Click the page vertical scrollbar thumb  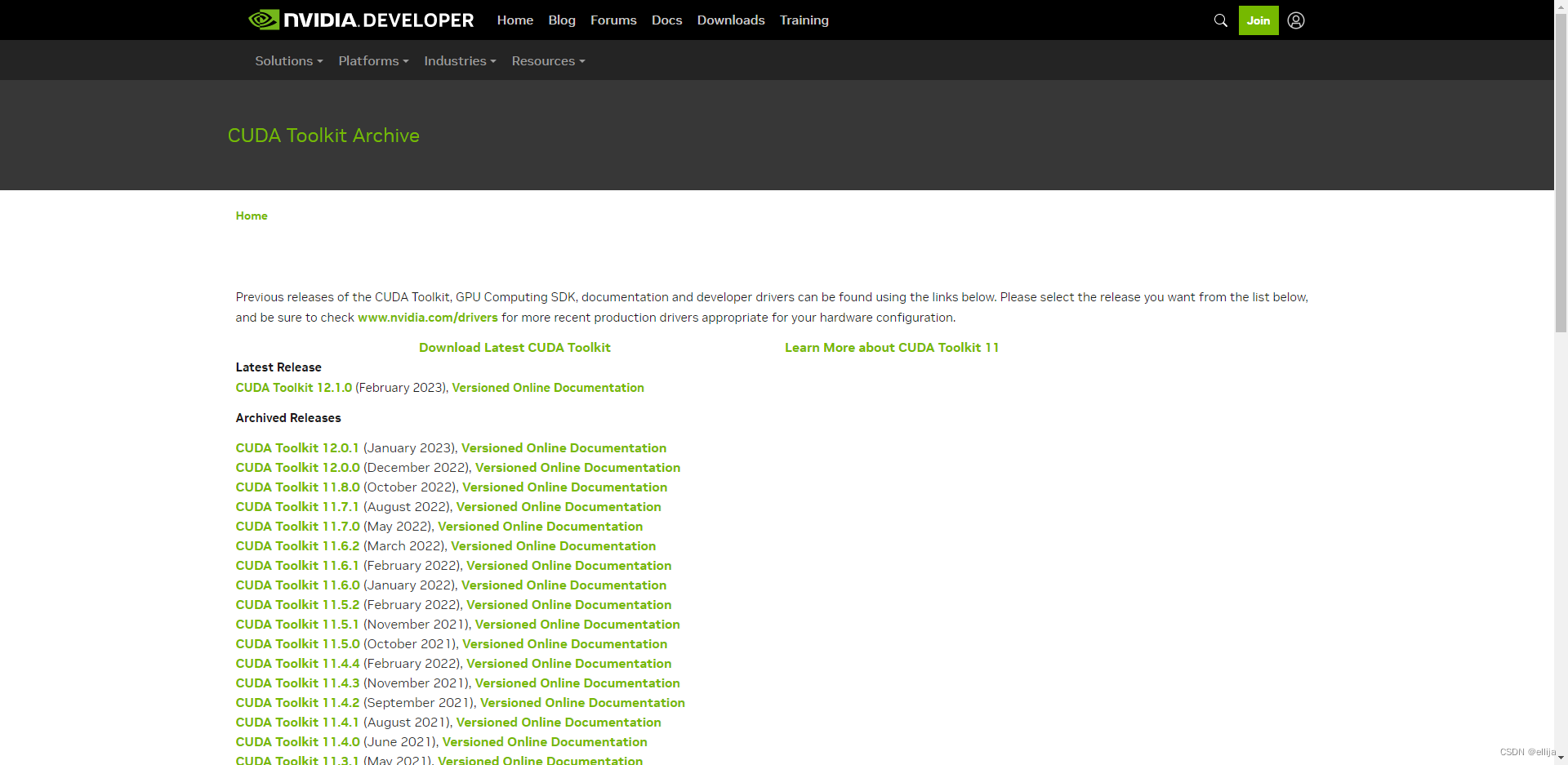(x=1561, y=171)
